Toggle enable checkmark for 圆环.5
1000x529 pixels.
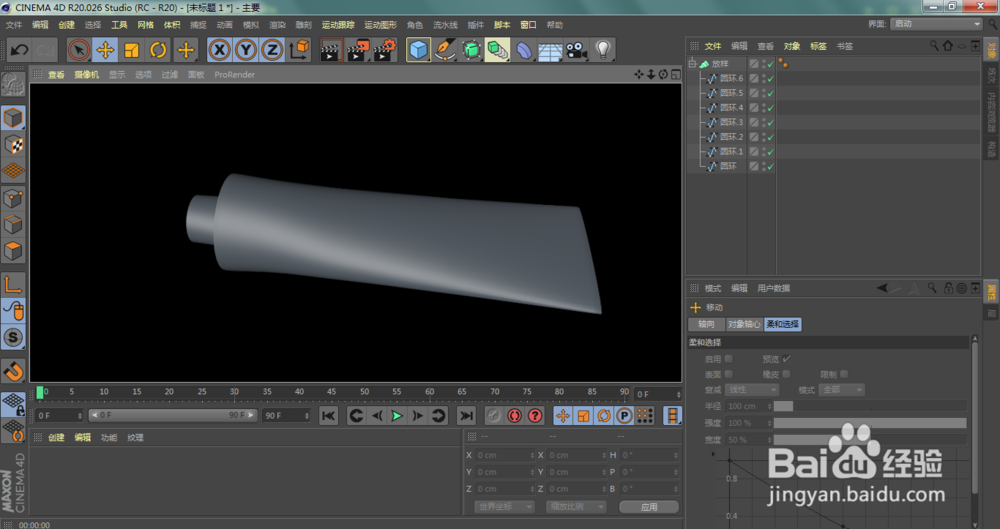(770, 93)
